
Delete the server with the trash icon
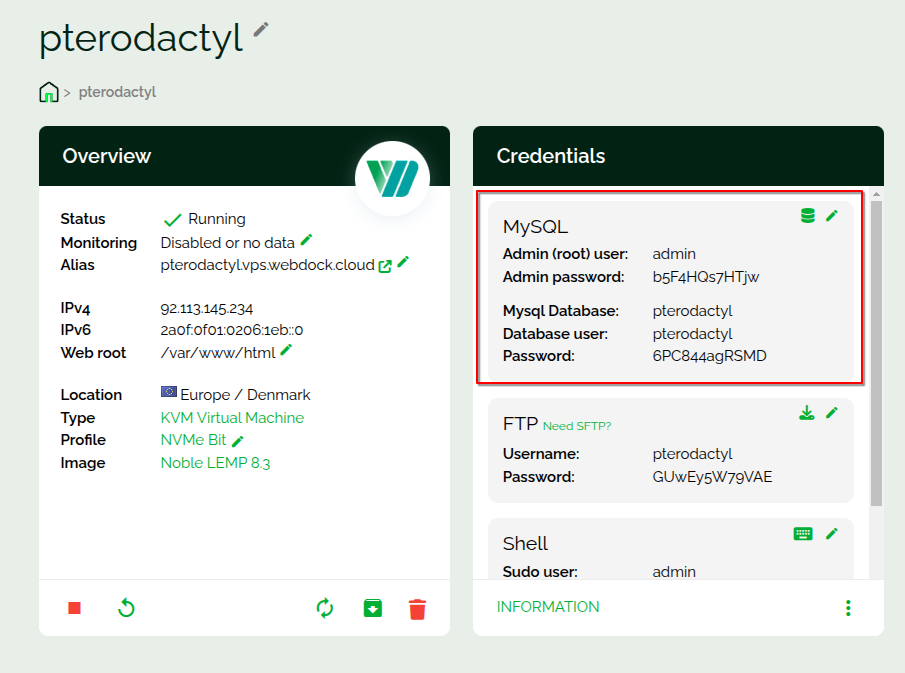click(418, 608)
